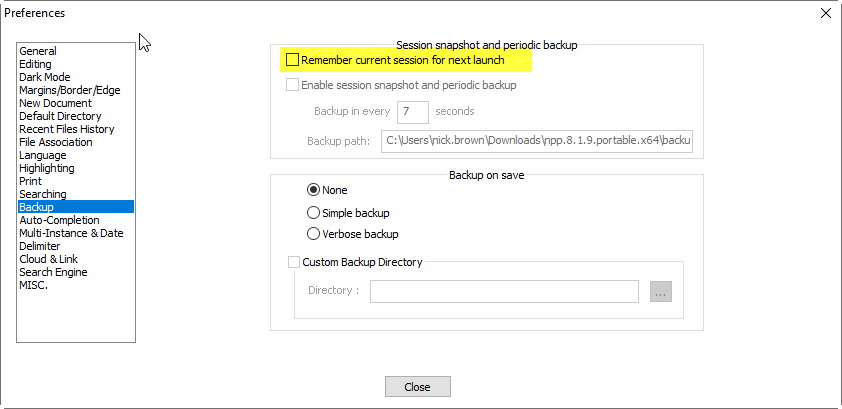Viewport: 842px width, 409px height.
Task: Click the Backup in every seconds field
Action: 412,112
